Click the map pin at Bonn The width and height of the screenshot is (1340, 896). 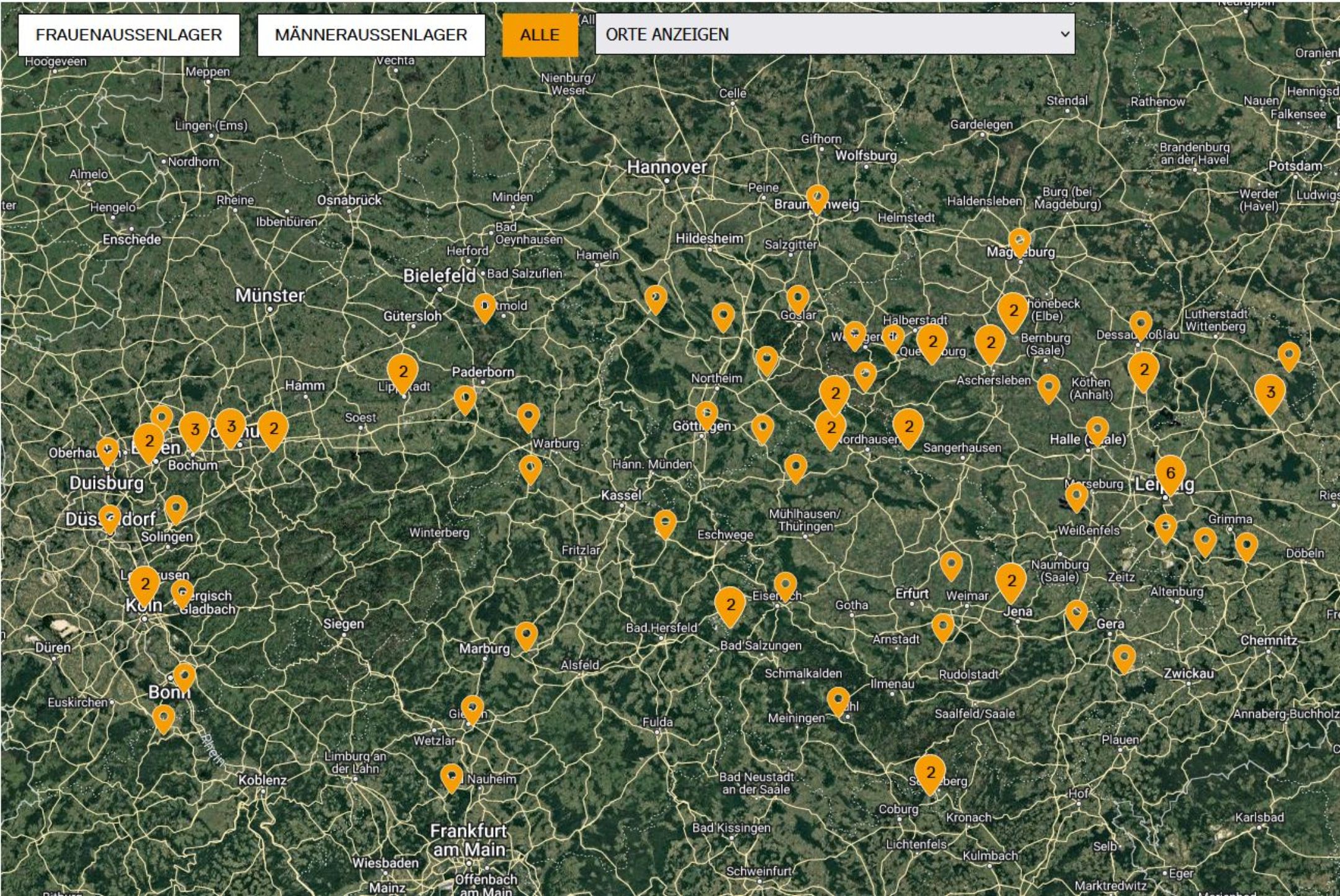tap(184, 676)
